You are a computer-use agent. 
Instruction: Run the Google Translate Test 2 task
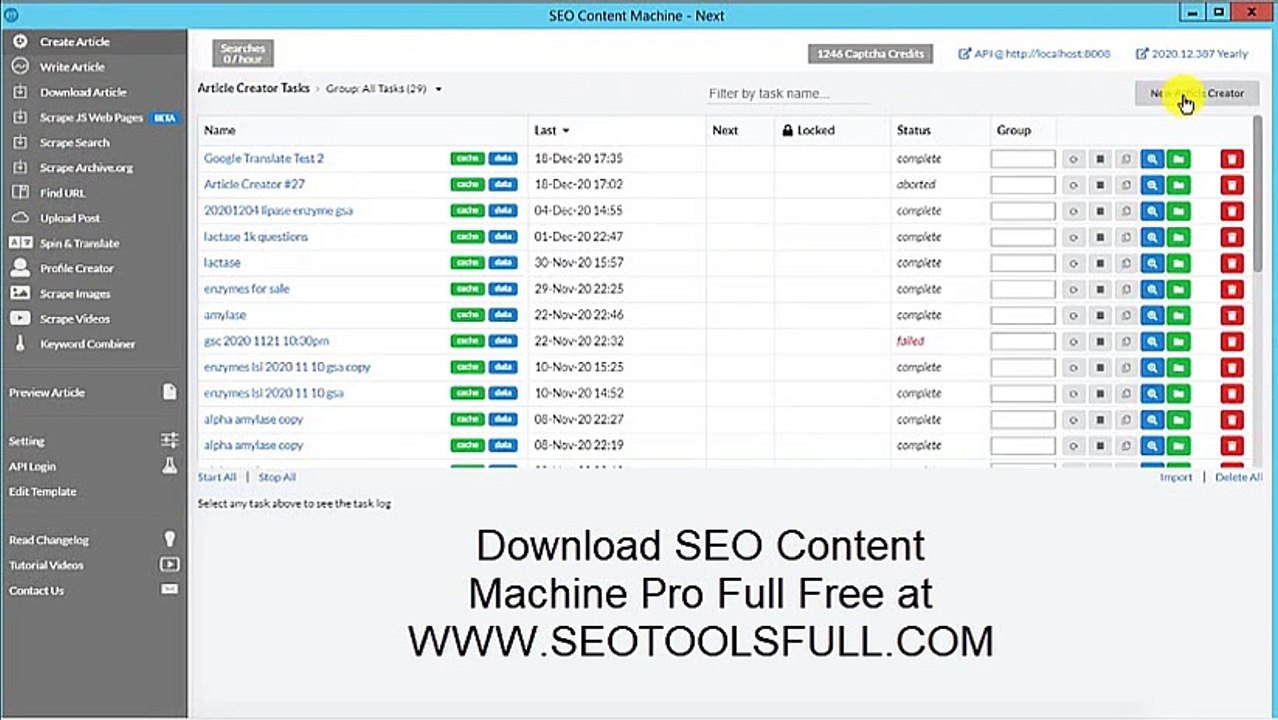tap(1073, 158)
